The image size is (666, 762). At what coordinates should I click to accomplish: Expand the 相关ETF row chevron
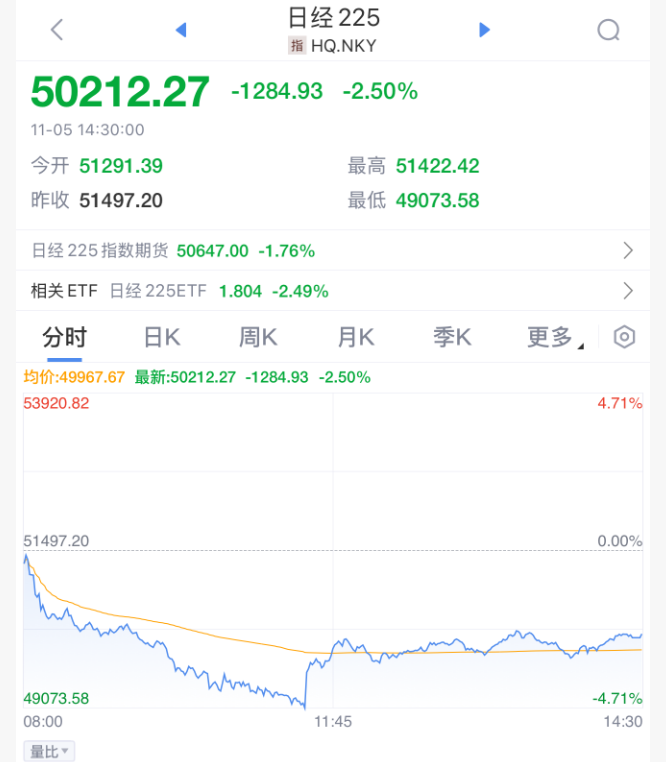(x=628, y=291)
